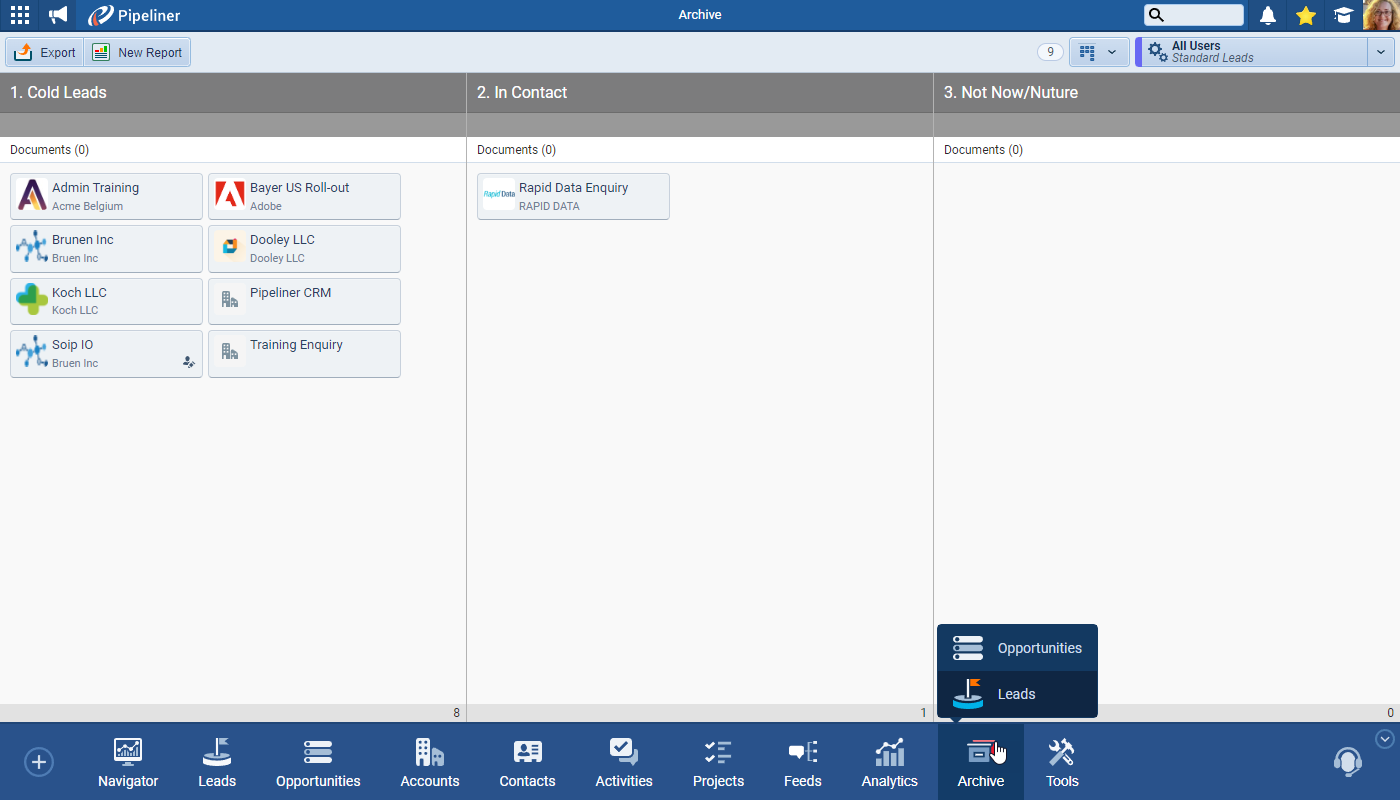Open the Rapid Data Enquiry lead card
The height and width of the screenshot is (800, 1400).
(573, 196)
